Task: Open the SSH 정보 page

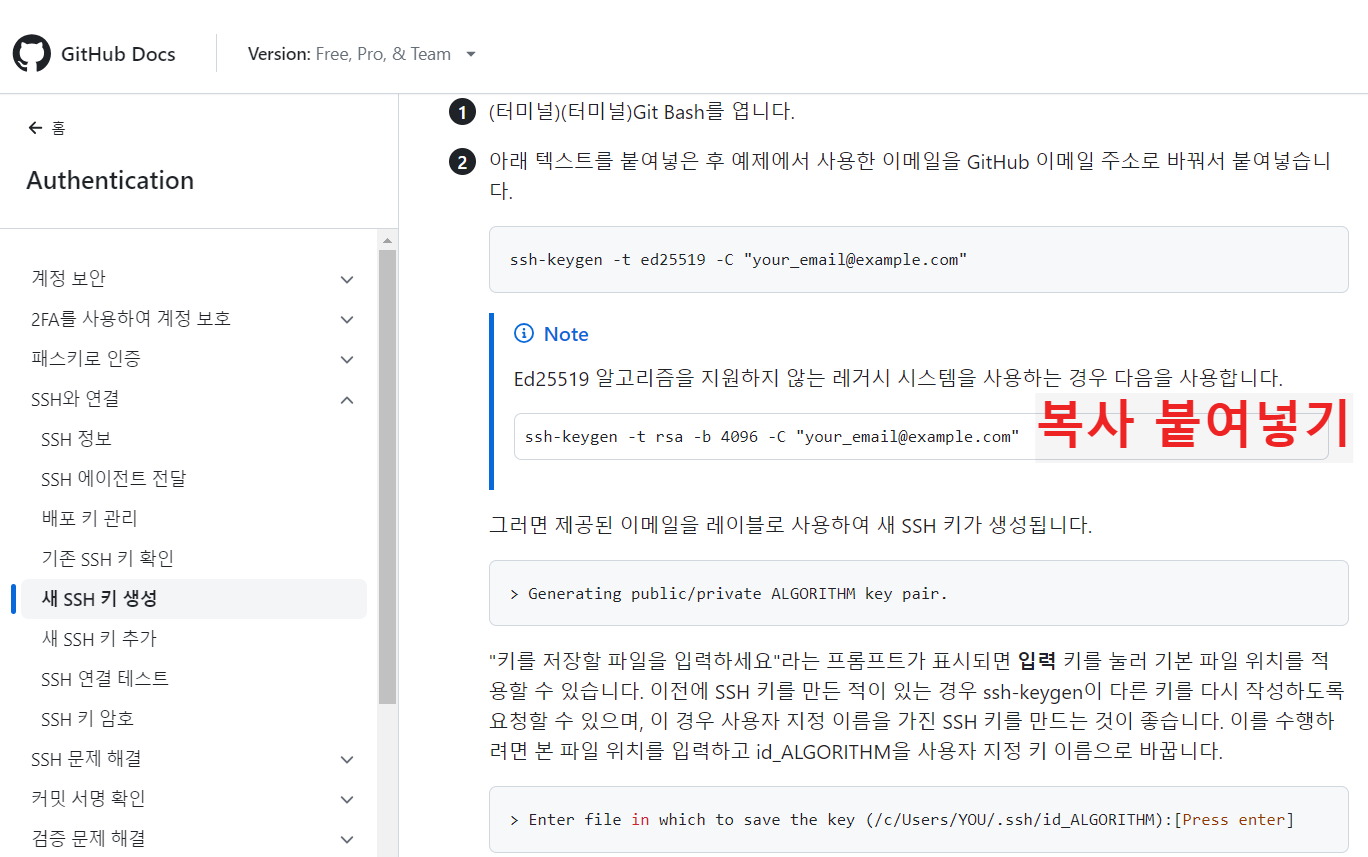Action: pos(76,439)
